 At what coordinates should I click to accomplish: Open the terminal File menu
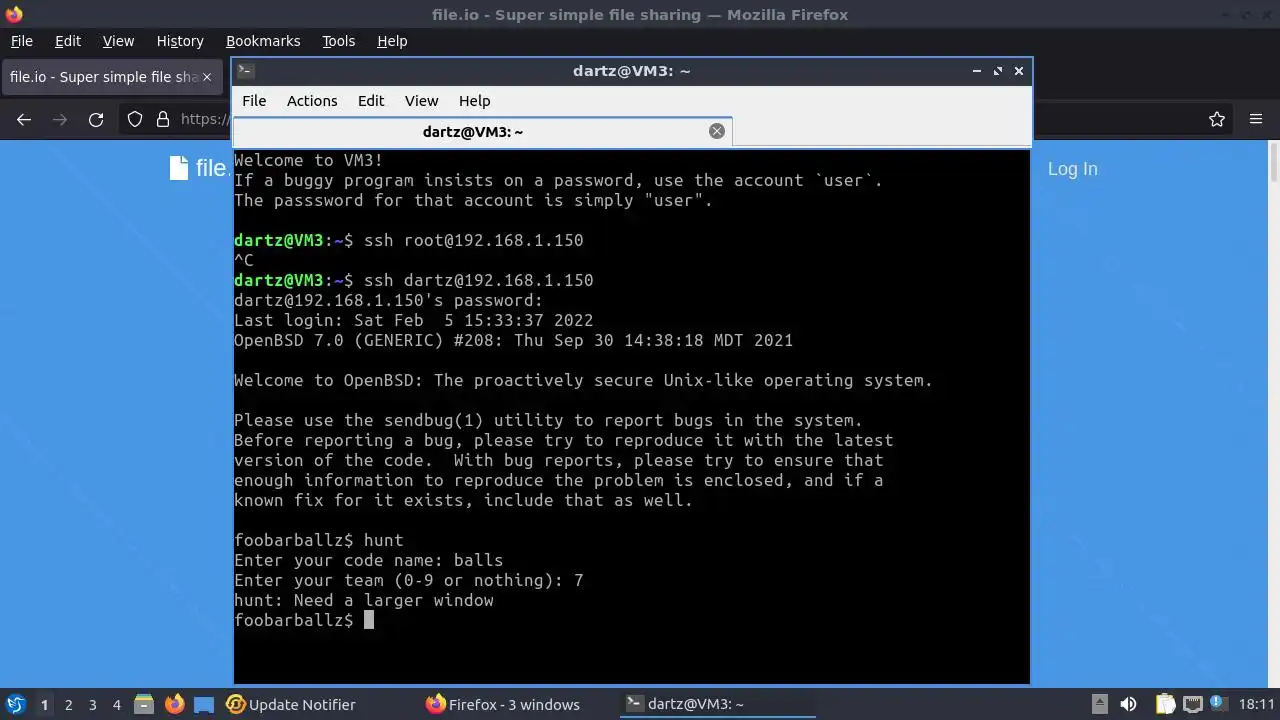click(254, 101)
